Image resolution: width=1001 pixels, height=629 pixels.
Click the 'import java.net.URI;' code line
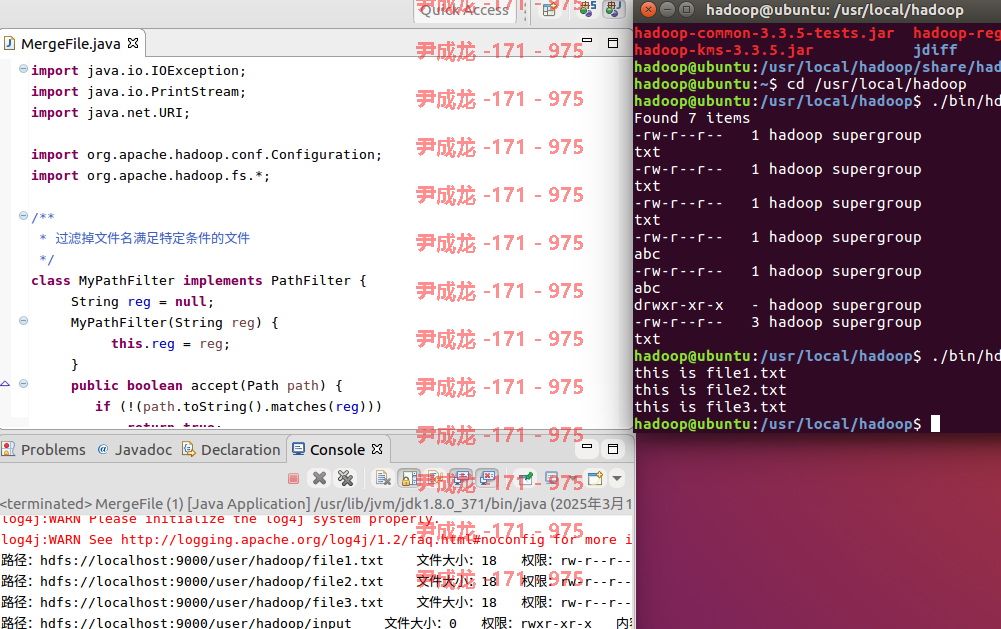(x=110, y=112)
